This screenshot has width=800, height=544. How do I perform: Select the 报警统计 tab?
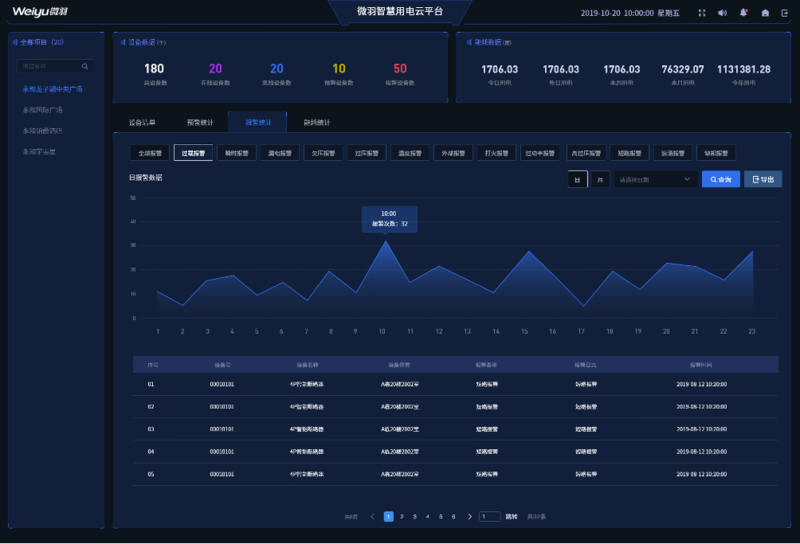[x=258, y=122]
